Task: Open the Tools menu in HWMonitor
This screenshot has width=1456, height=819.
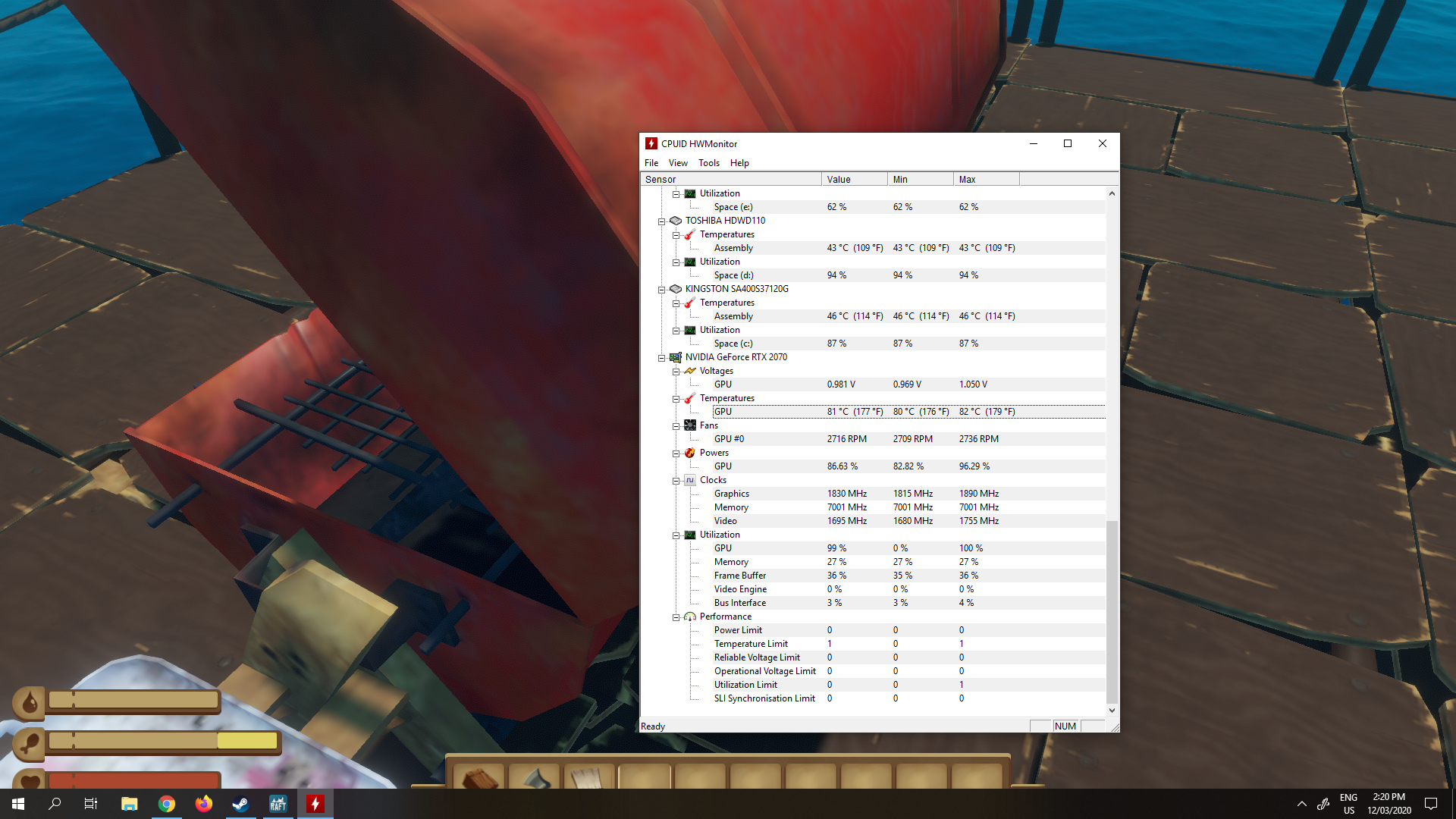Action: 709,163
